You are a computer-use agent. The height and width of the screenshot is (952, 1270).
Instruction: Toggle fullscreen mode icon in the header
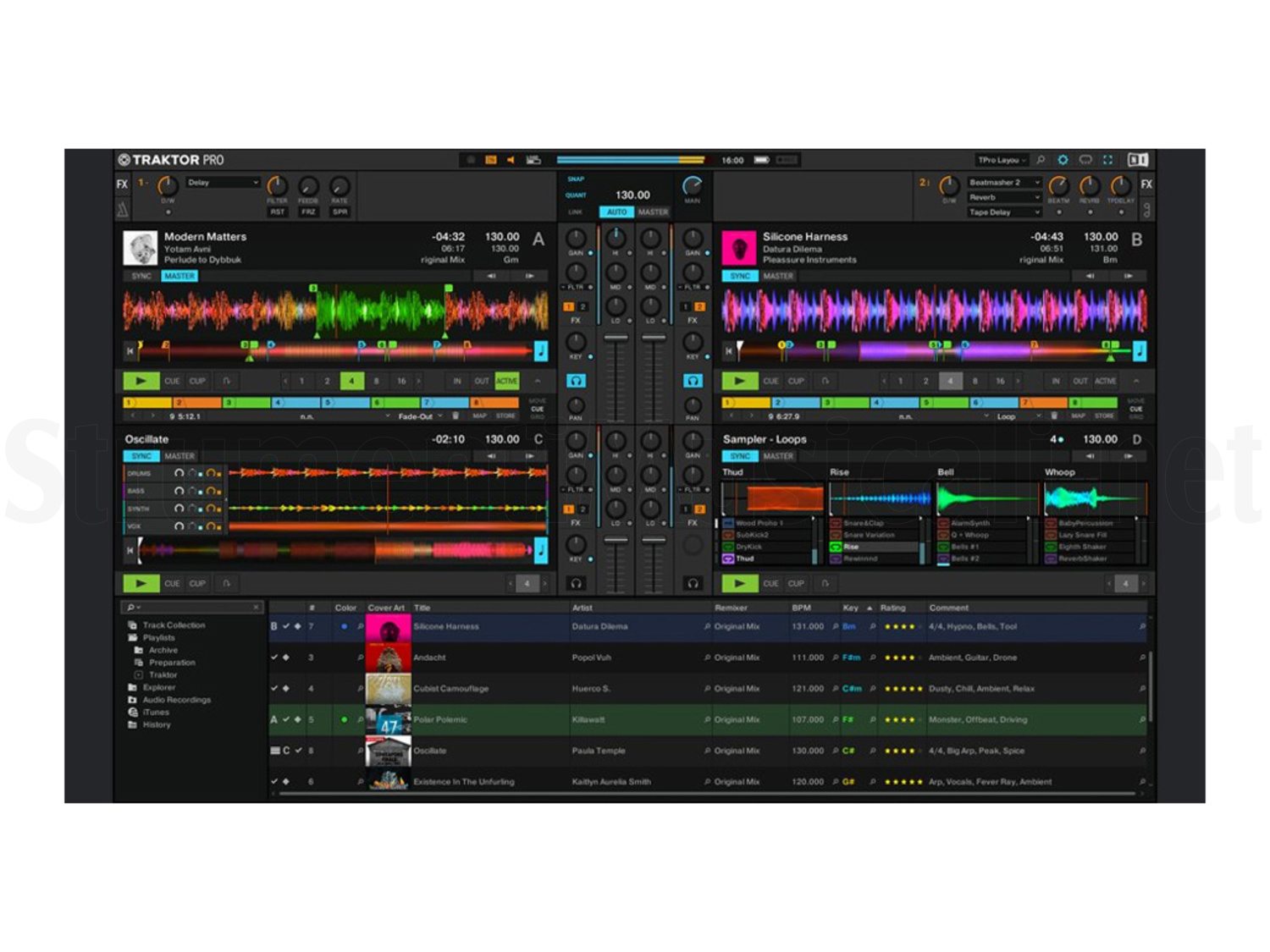coord(1107,160)
